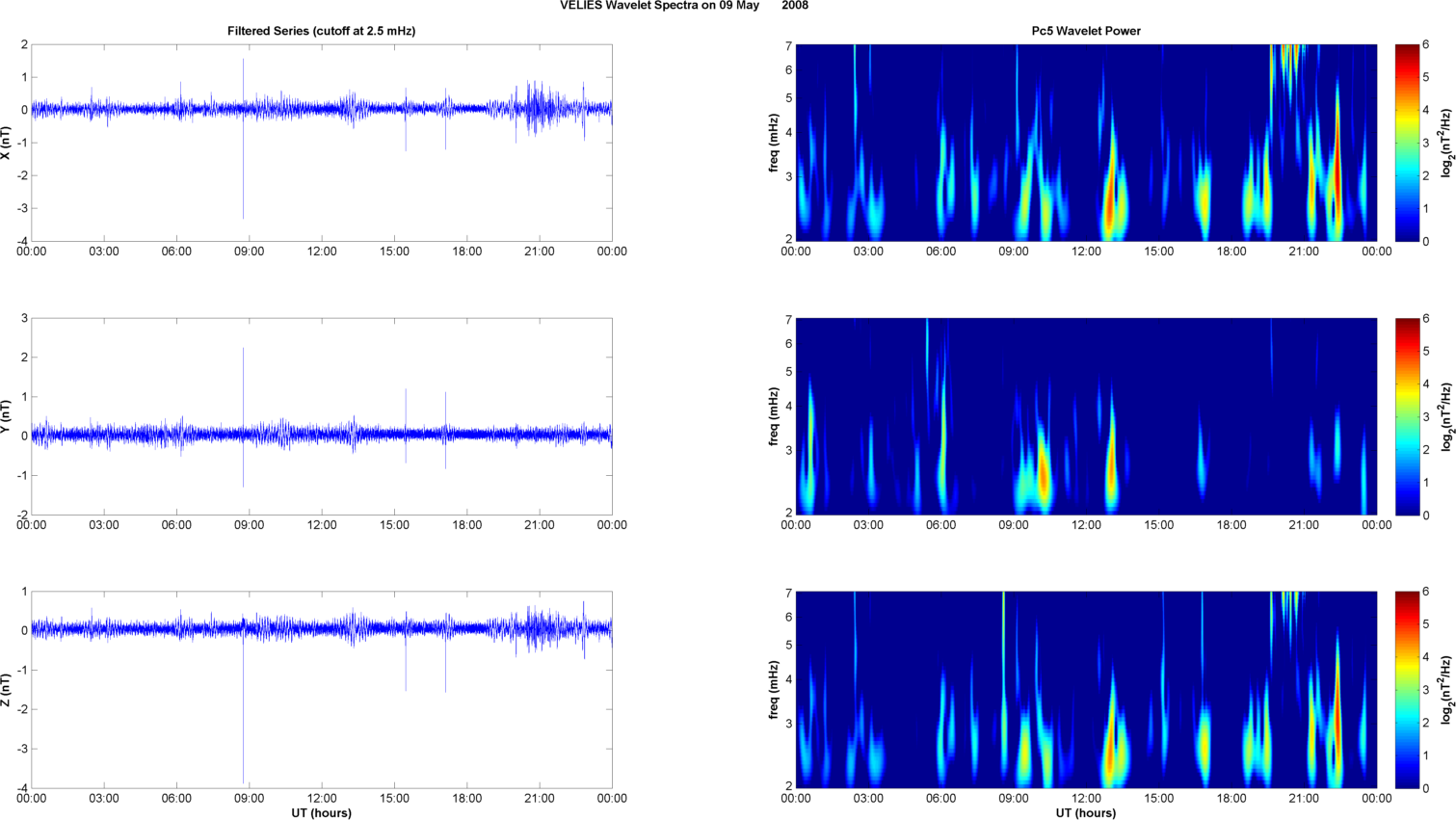Click the Y component wavelet power spectrogram
The image size is (1456, 820).
point(1086,416)
